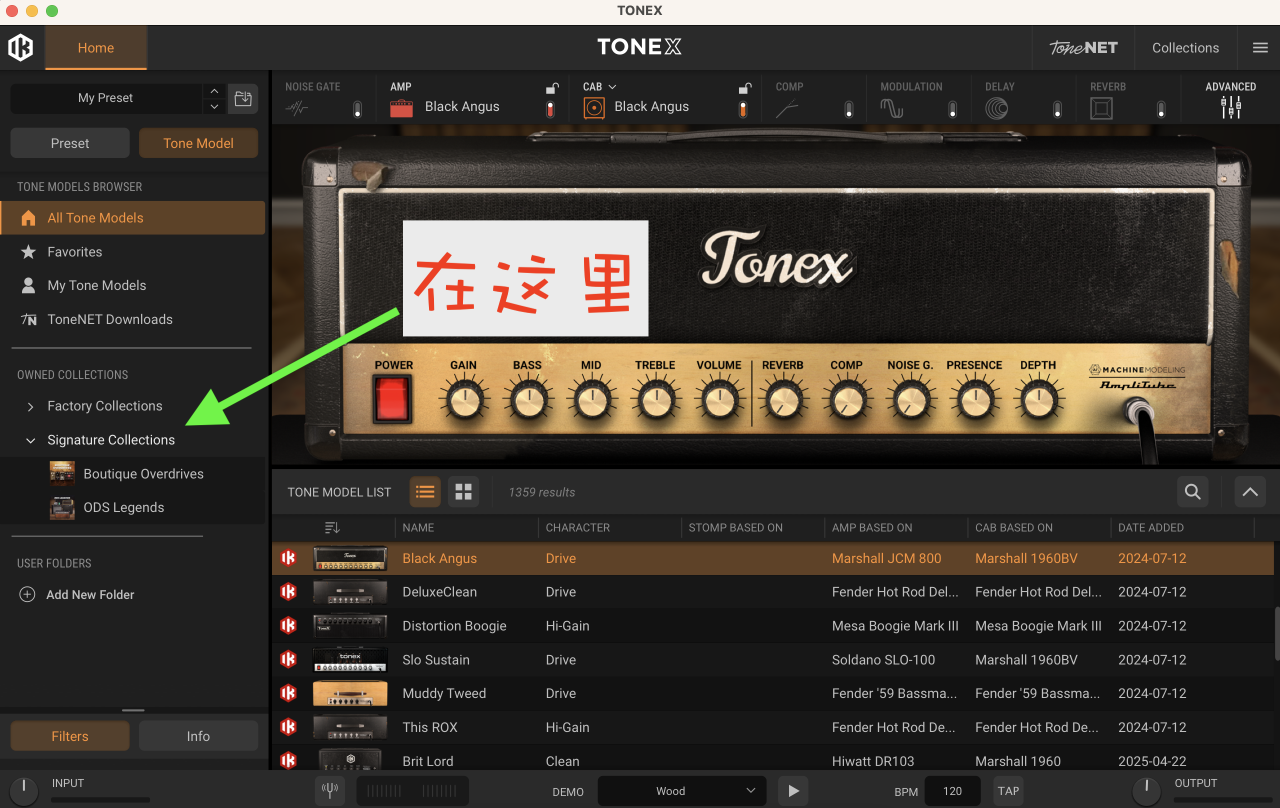Select the Distortion Boogie tone model row
This screenshot has width=1280, height=808.
[773, 626]
